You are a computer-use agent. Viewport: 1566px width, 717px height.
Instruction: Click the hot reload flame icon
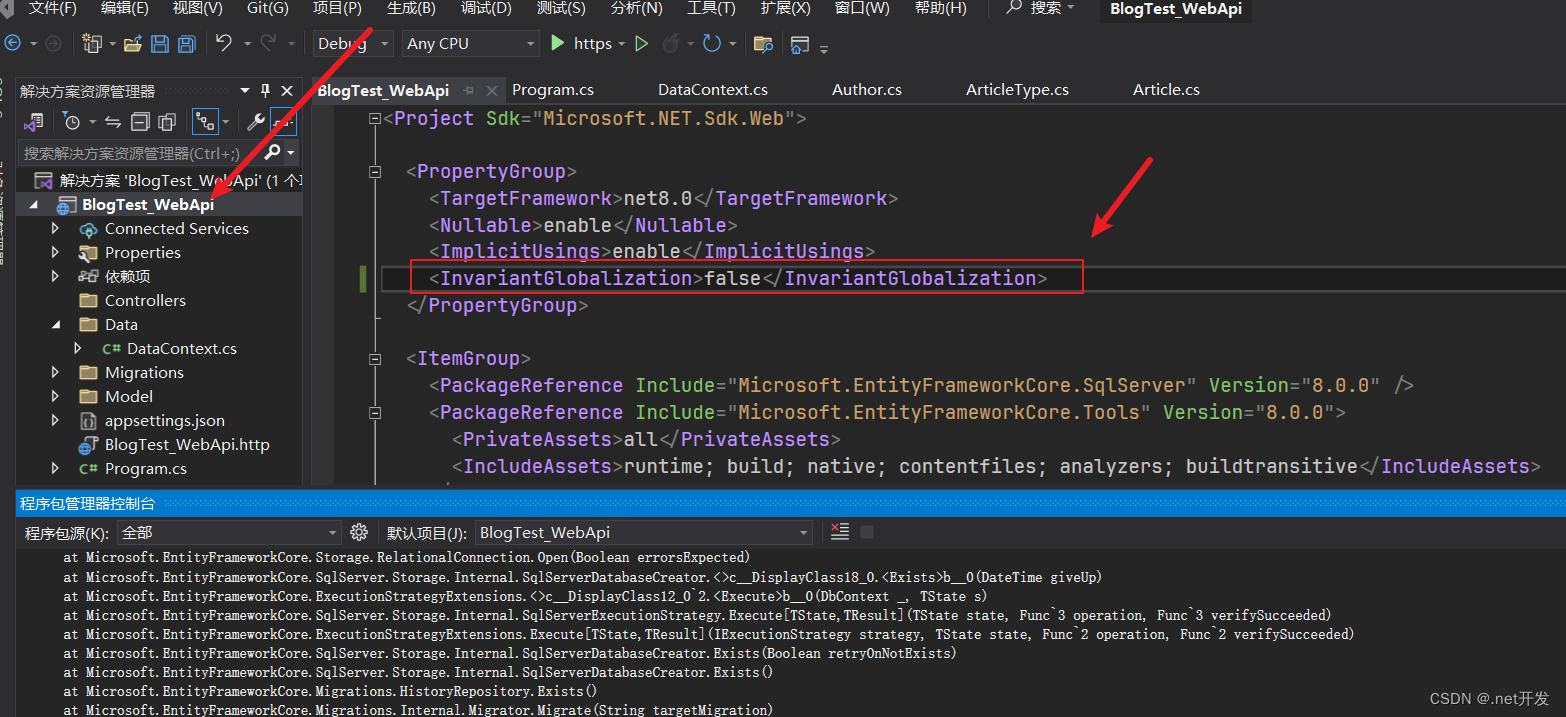[x=671, y=43]
